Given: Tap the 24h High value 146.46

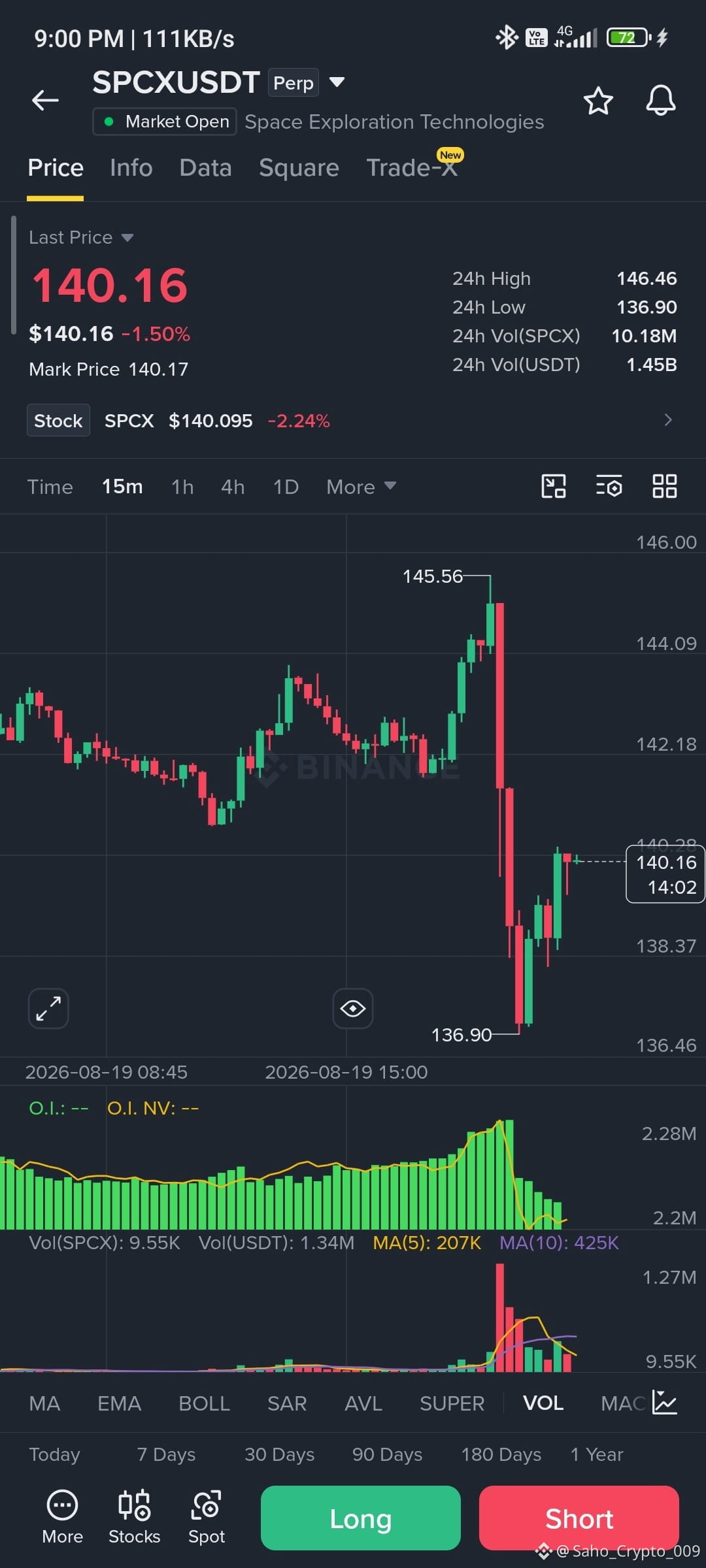Looking at the screenshot, I should pyautogui.click(x=647, y=278).
